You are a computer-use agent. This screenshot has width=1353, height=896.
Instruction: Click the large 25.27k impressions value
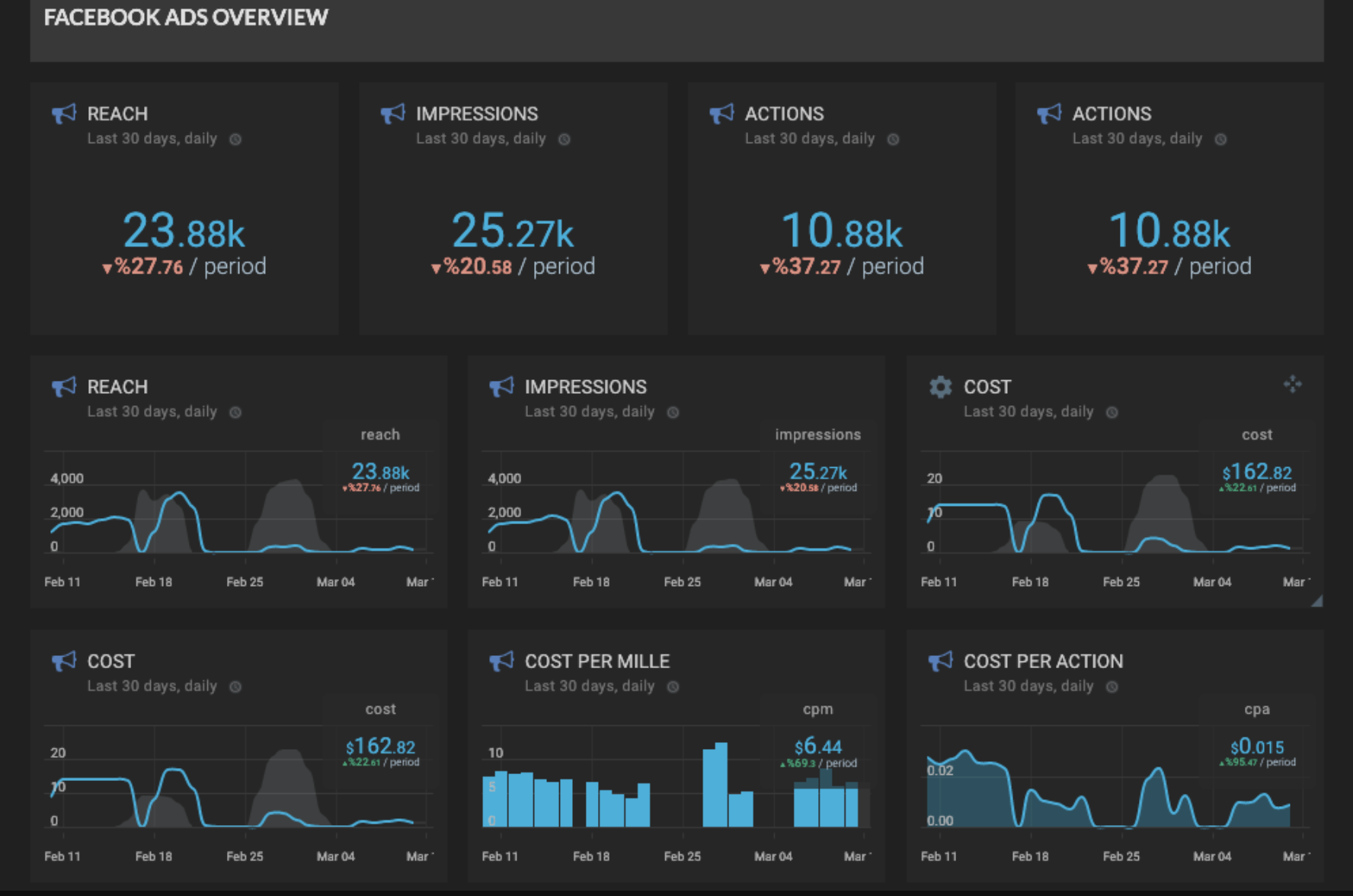coord(513,230)
